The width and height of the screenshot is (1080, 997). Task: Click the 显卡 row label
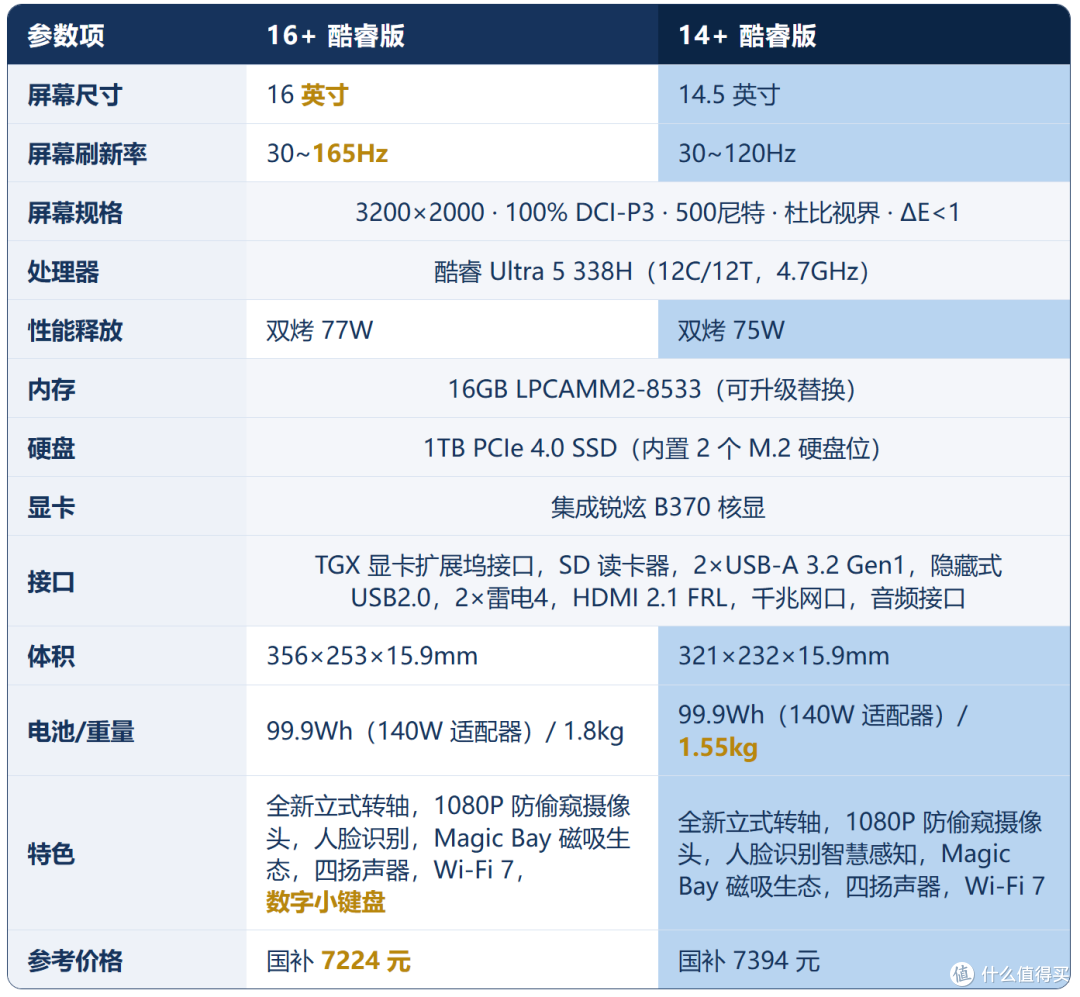[51, 508]
